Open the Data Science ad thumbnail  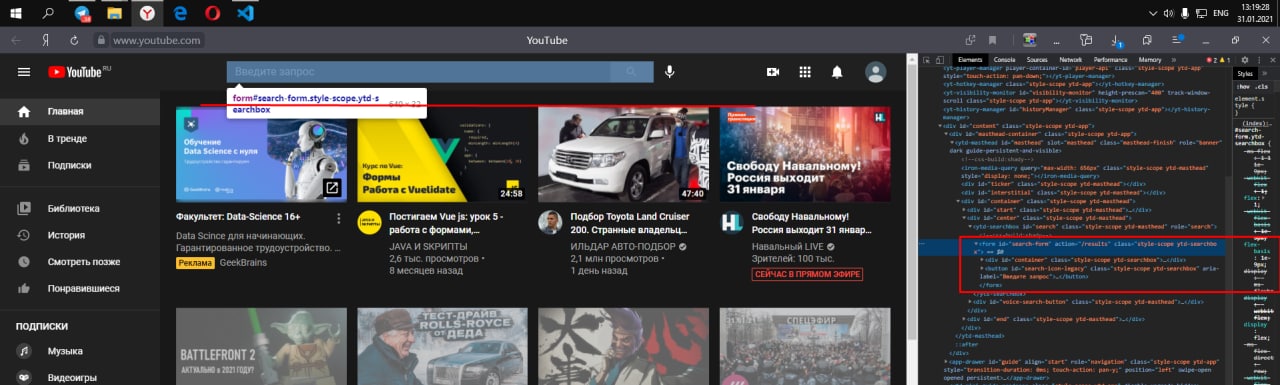point(261,155)
